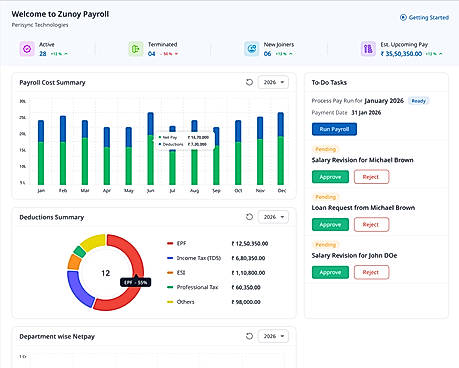Image resolution: width=459 pixels, height=368 pixels.
Task: Click the yellow Others legend swatch
Action: click(x=170, y=302)
